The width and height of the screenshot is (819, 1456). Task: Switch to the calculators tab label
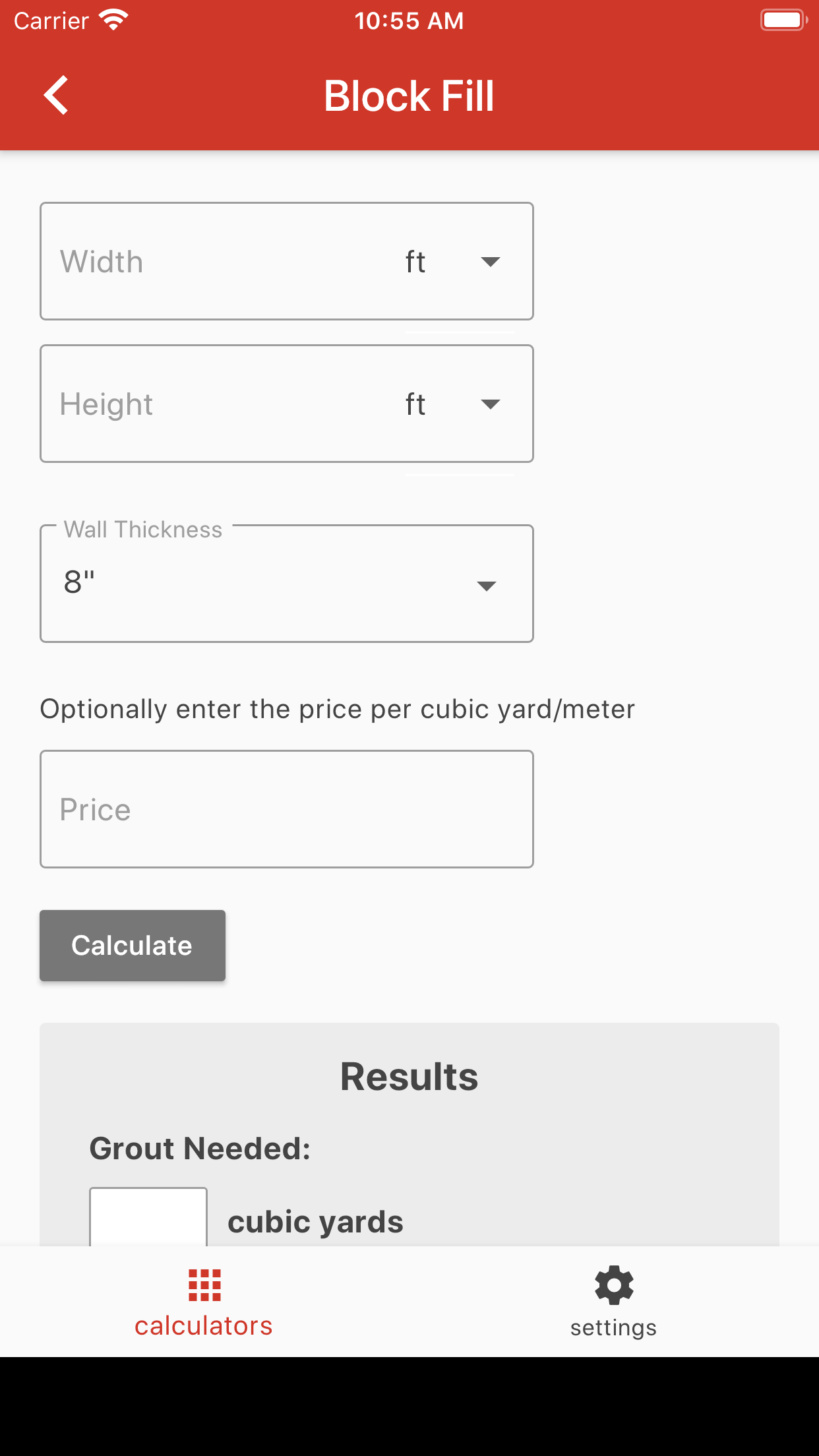[204, 1326]
